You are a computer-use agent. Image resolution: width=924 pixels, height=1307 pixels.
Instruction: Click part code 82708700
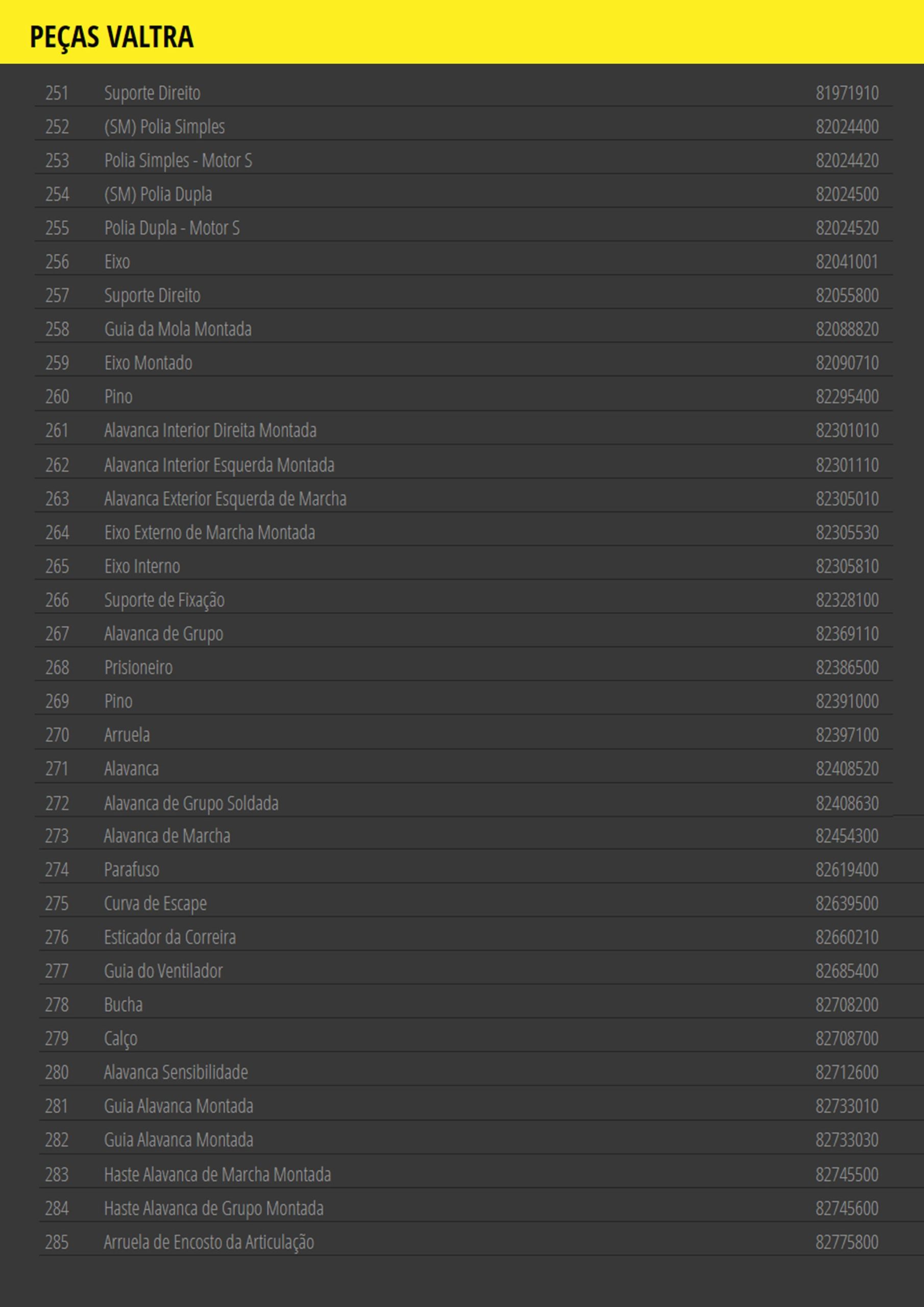click(847, 1039)
